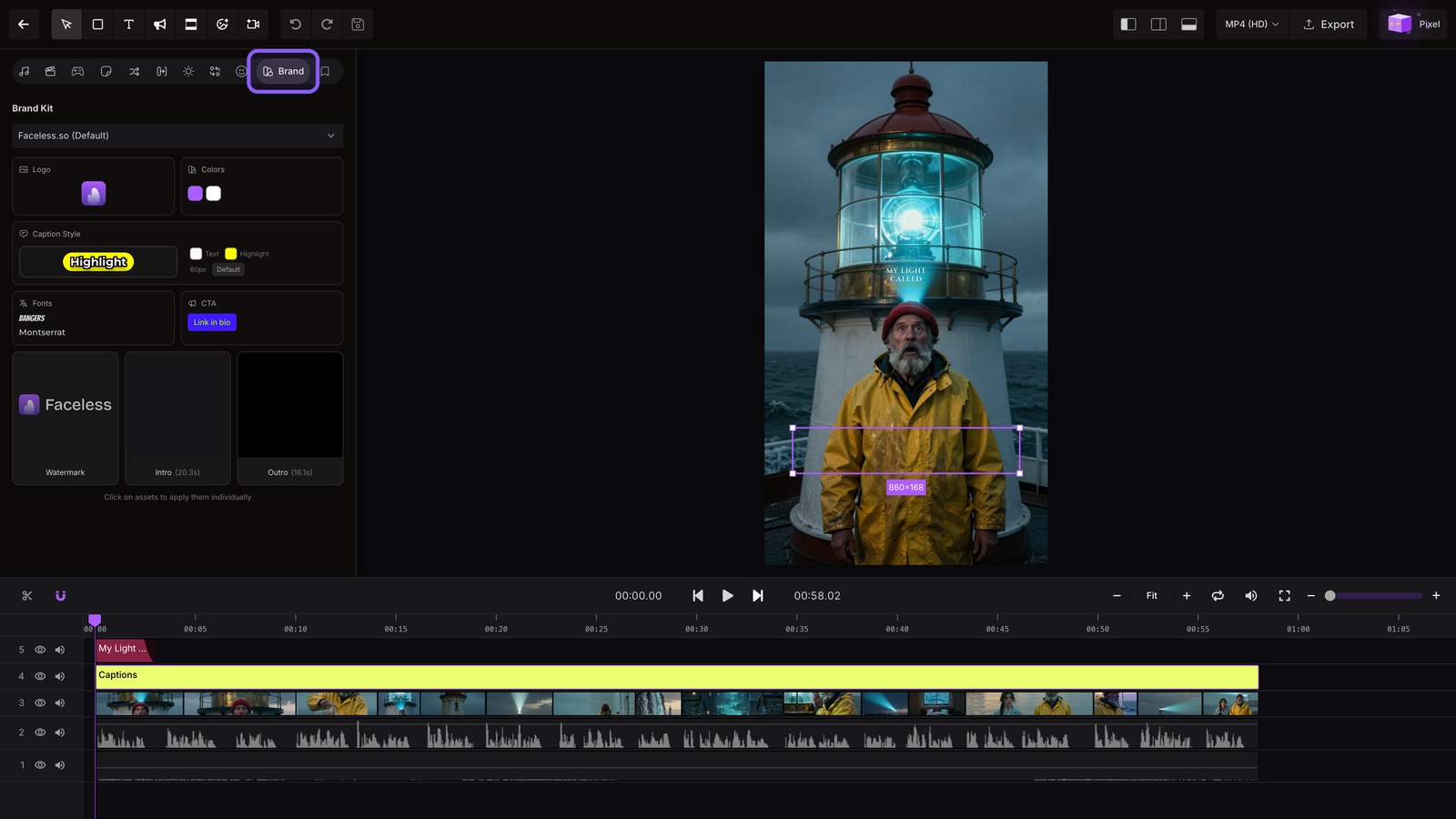Open the music tab icon
The width and height of the screenshot is (1456, 819).
25,71
